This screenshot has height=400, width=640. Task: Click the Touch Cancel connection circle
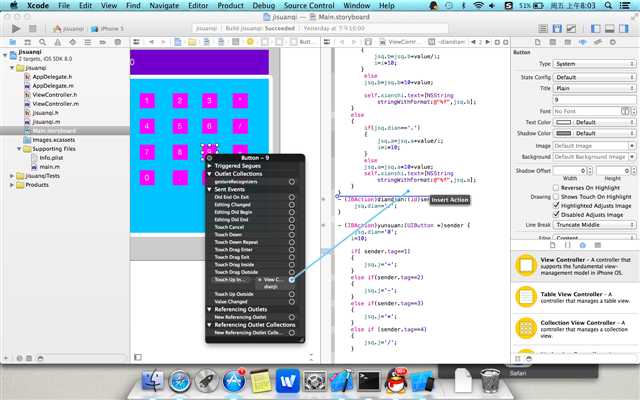point(291,227)
